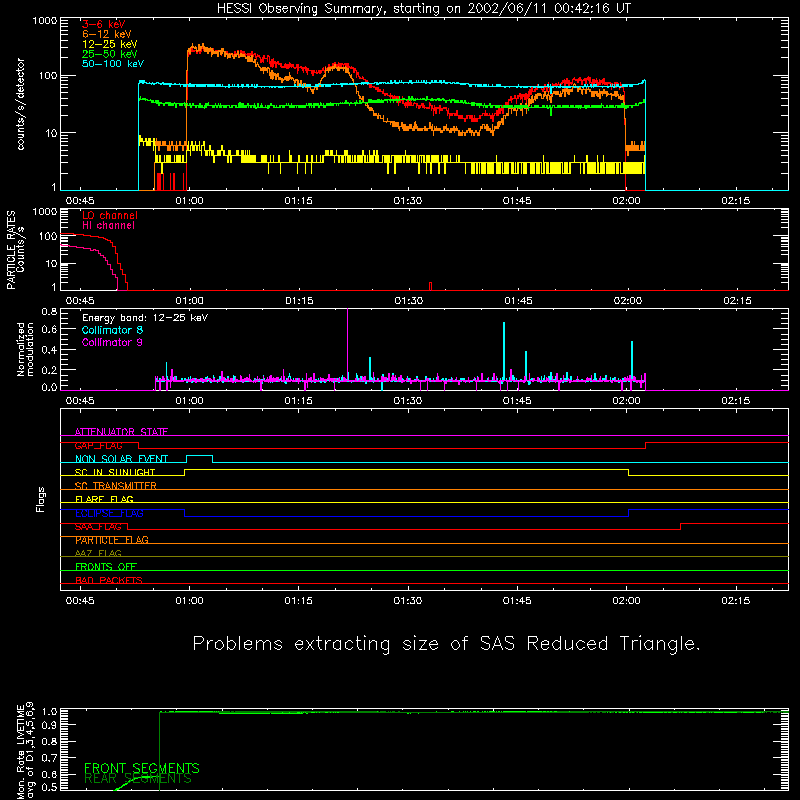This screenshot has height=800, width=800.
Task: Select the FRONT SEGMENTS legend label
Action: point(142,768)
